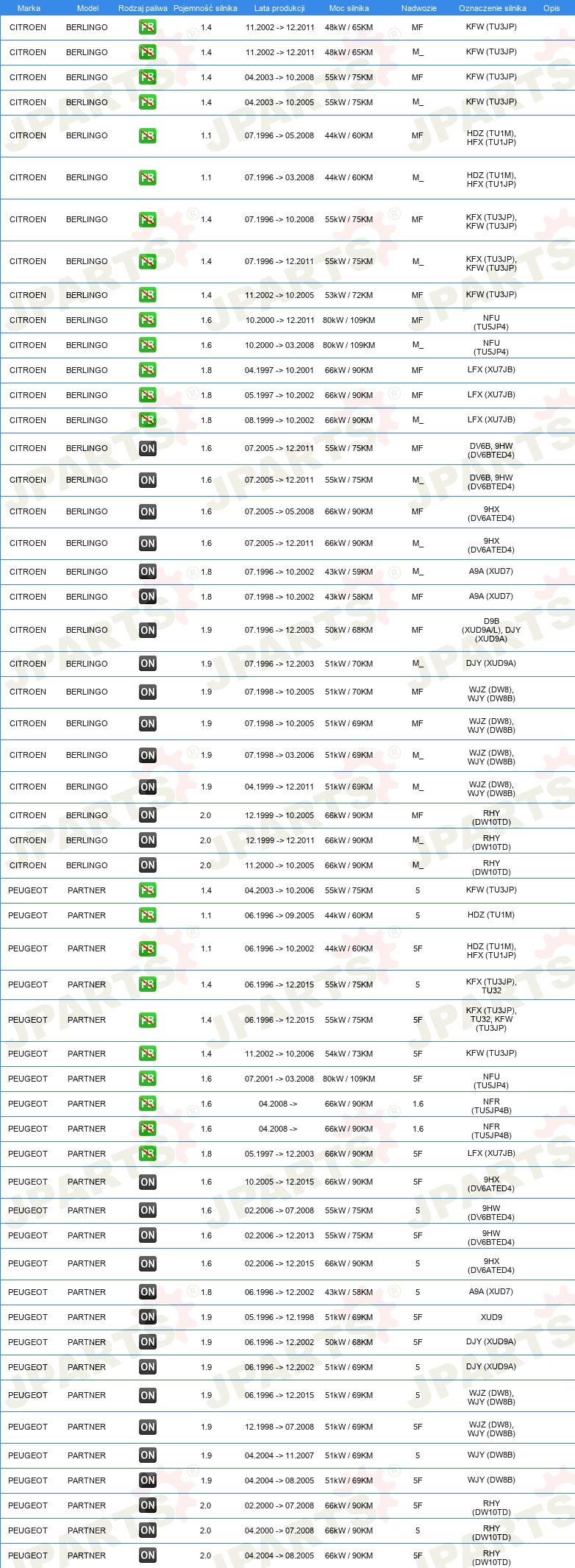Click the date cell 04.2000 -> 07.2008
Screen dimensions: 575x1568
(279, 1530)
